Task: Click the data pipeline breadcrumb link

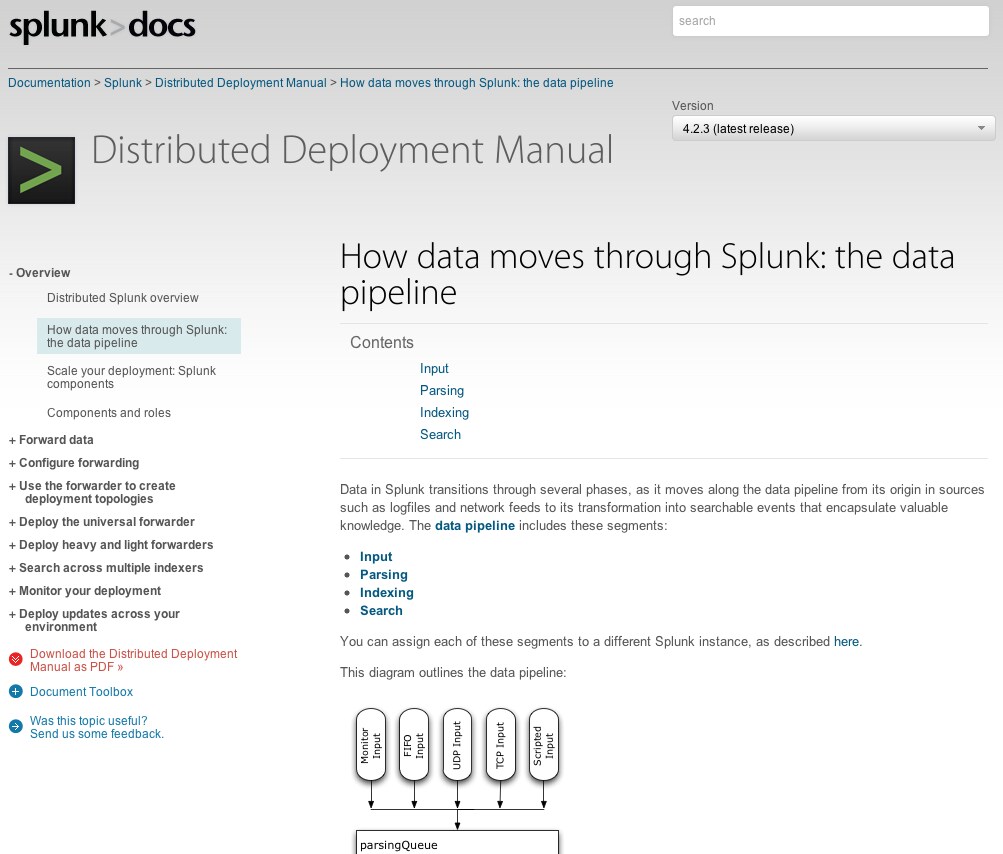Action: pyautogui.click(x=477, y=83)
